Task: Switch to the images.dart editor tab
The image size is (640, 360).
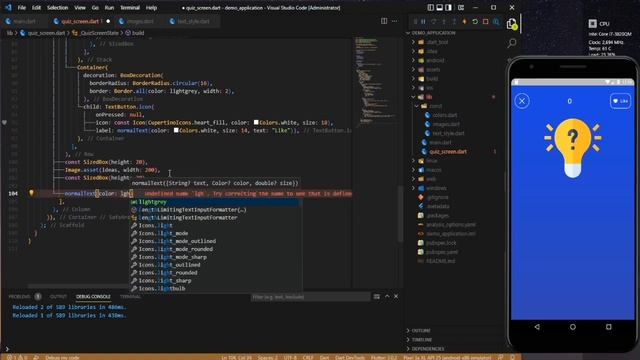Action: click(140, 21)
